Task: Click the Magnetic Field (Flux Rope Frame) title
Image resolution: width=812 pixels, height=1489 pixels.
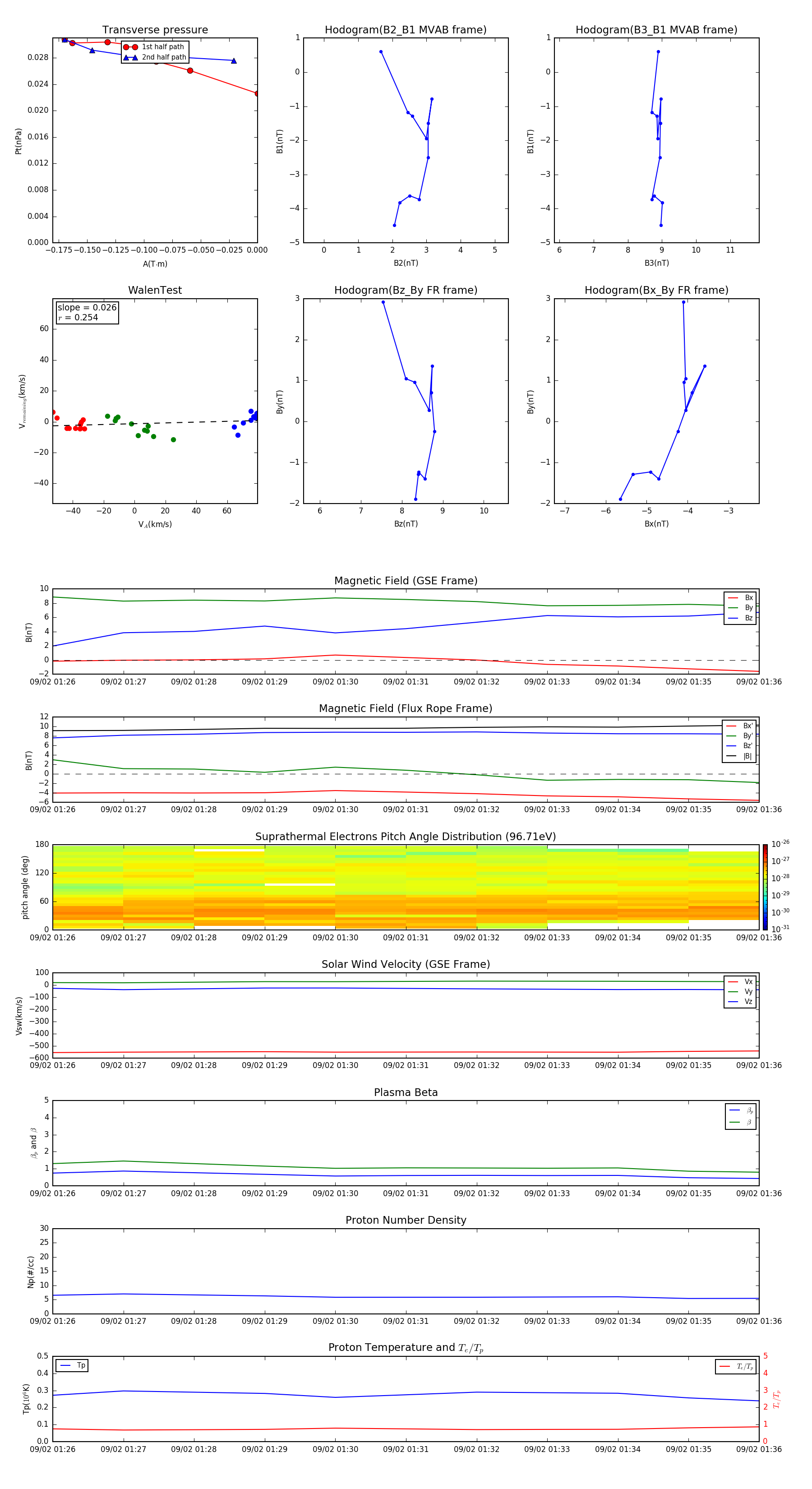Action: click(x=406, y=709)
